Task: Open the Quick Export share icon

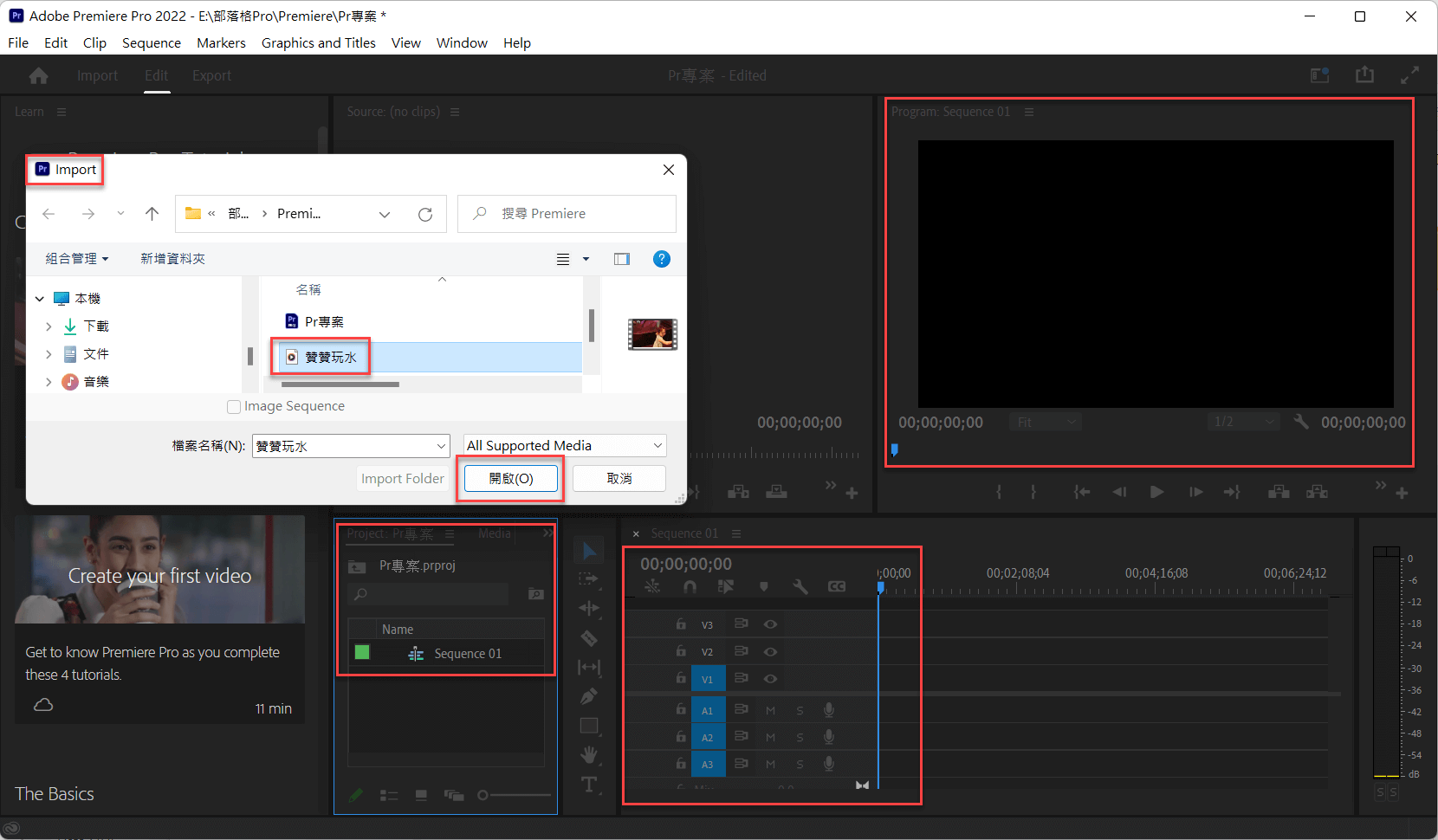Action: click(1364, 75)
